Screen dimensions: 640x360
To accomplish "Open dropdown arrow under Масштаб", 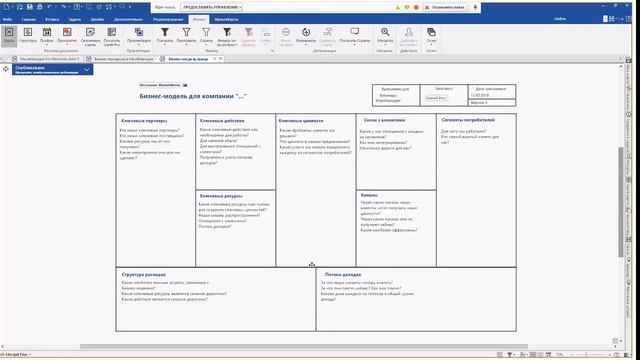I will [x=385, y=44].
